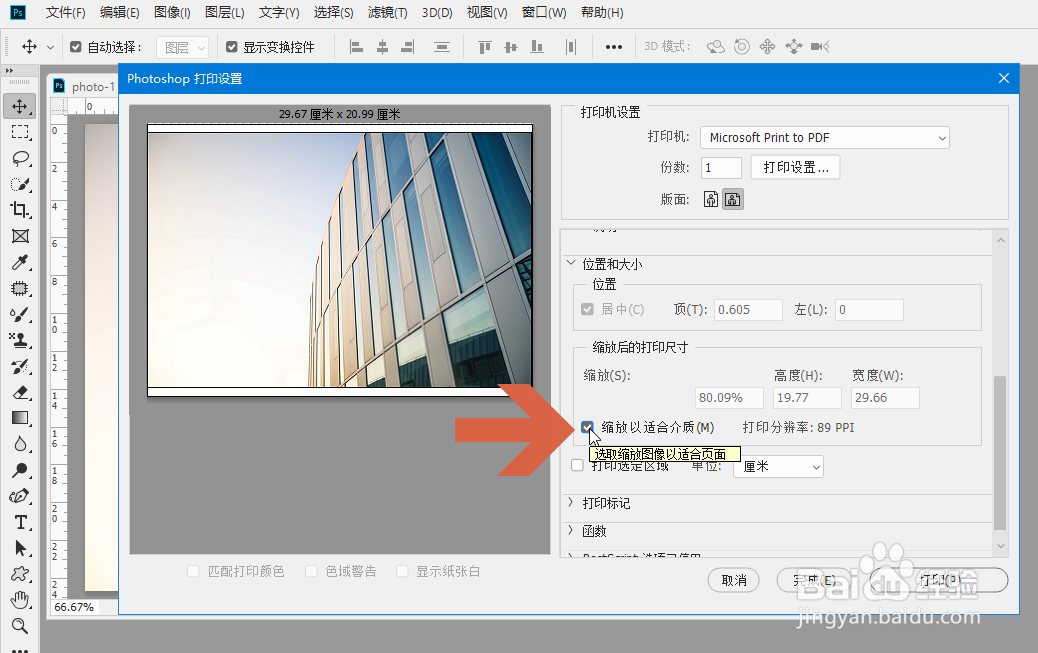Click the 份数 copies input field

721,168
